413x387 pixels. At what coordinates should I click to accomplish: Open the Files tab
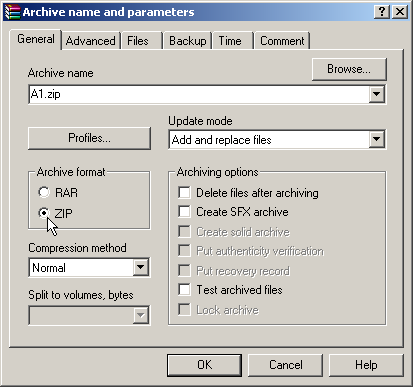pos(138,41)
